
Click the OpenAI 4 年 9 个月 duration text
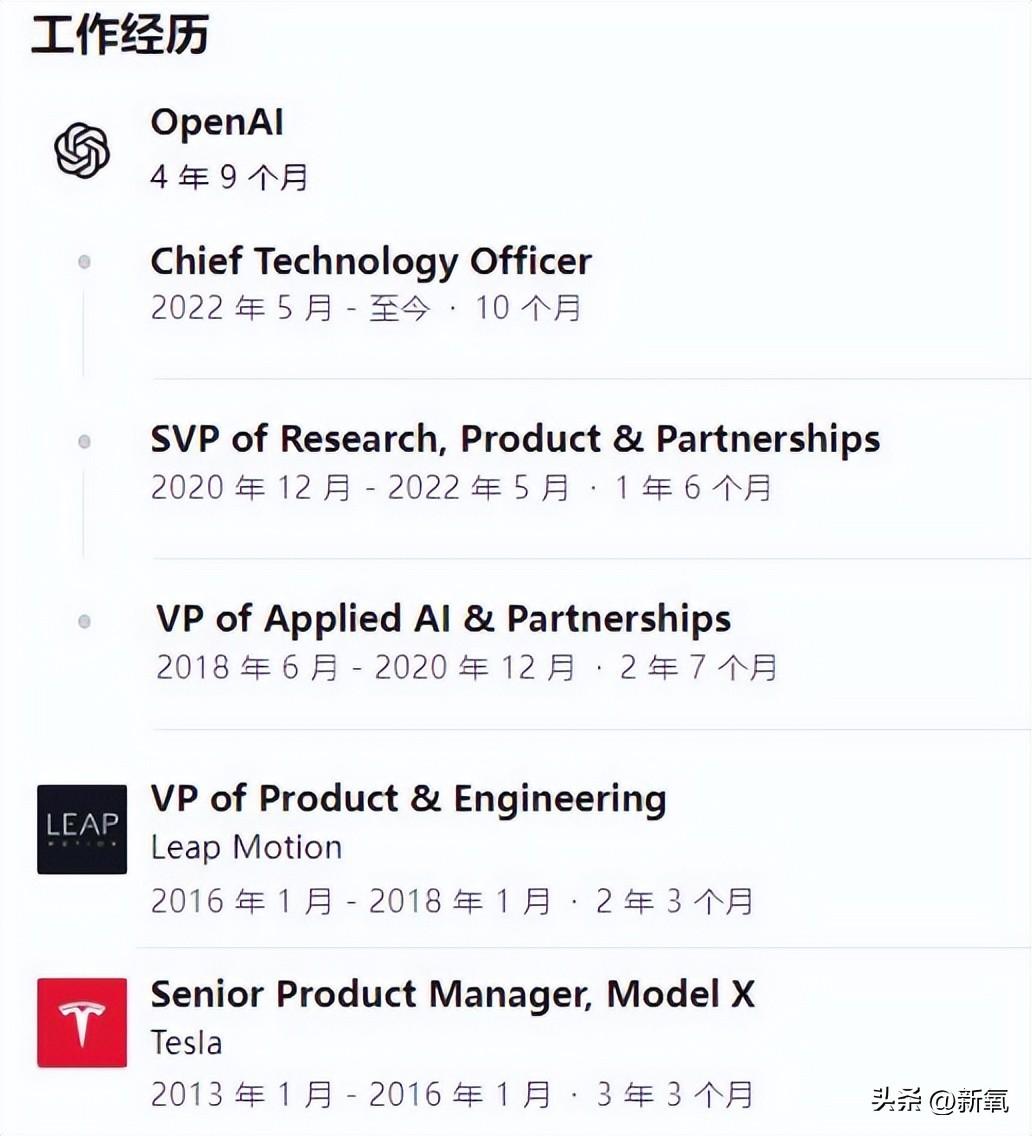click(229, 177)
